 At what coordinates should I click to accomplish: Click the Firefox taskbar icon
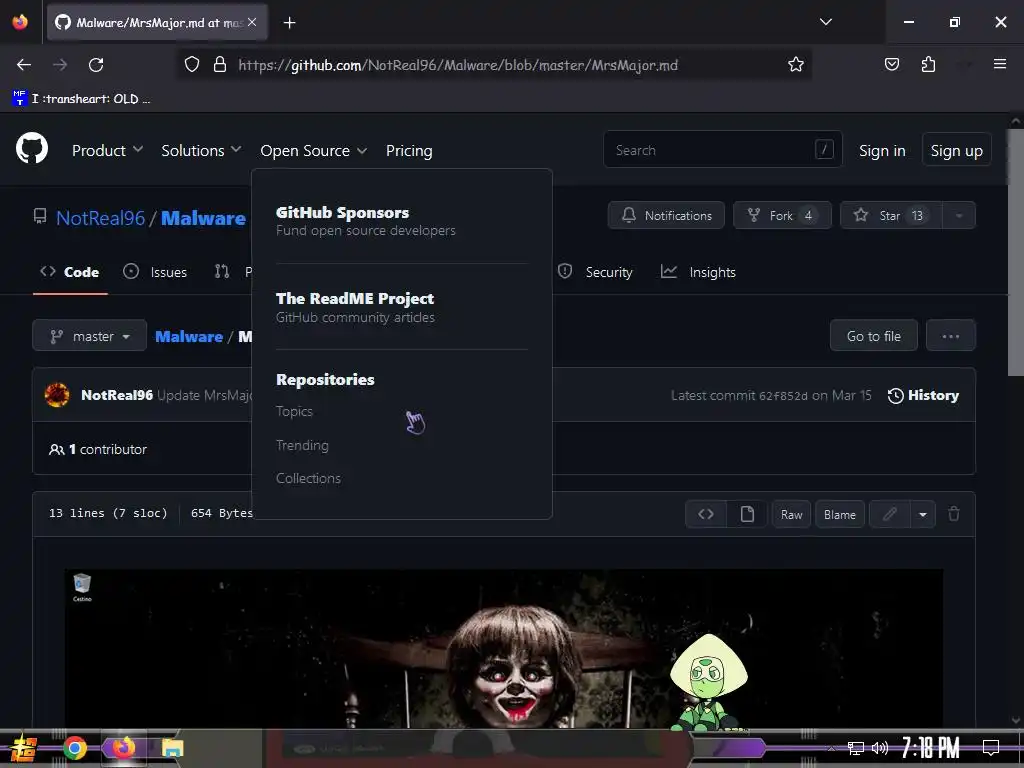pos(123,748)
